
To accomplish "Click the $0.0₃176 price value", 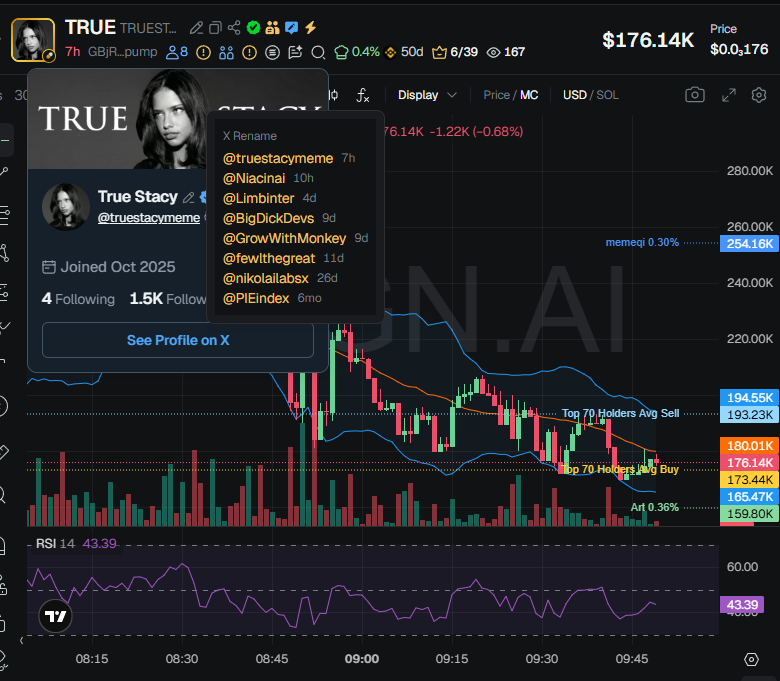I will 739,49.
